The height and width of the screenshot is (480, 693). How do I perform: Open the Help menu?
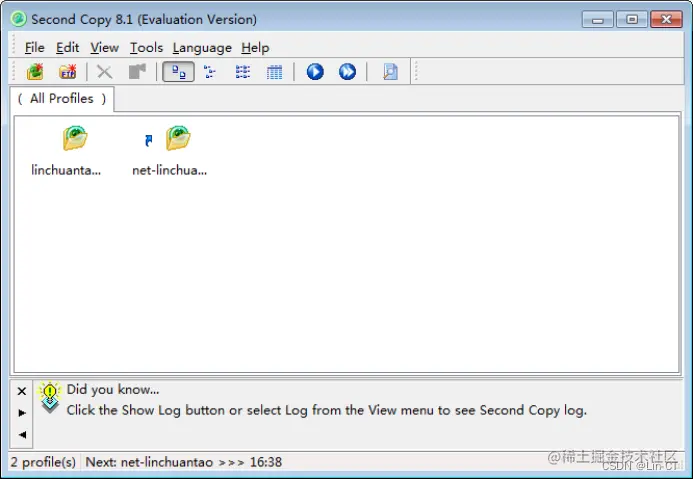coord(255,47)
